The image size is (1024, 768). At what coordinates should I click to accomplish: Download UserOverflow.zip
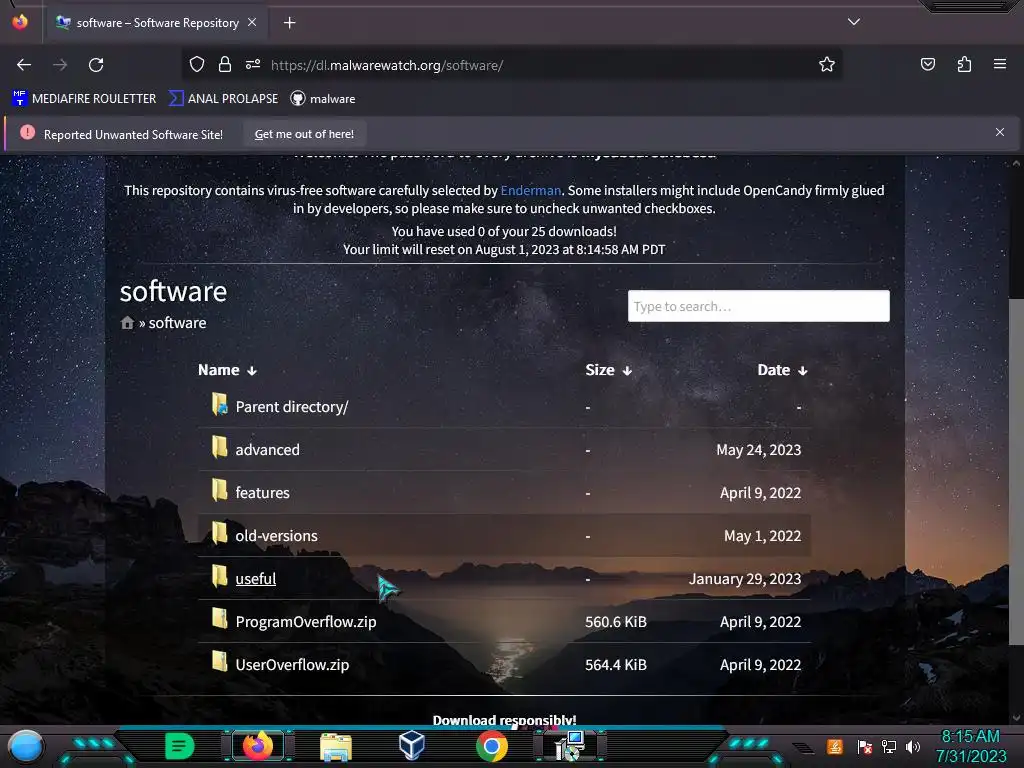click(292, 665)
